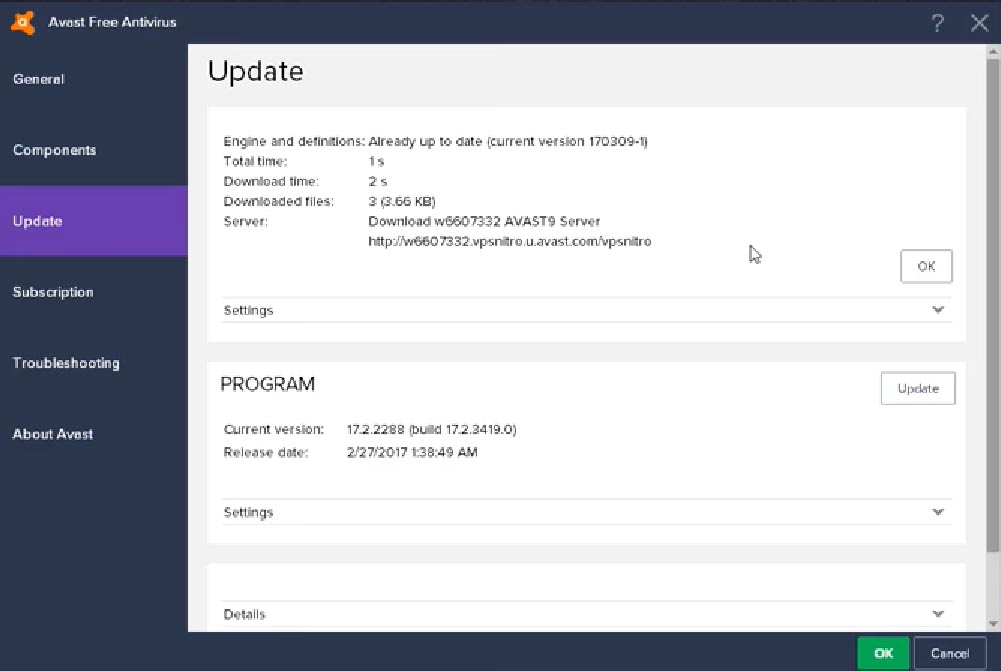The height and width of the screenshot is (671, 1001).
Task: Click the white OK button under server info
Action: (x=926, y=266)
